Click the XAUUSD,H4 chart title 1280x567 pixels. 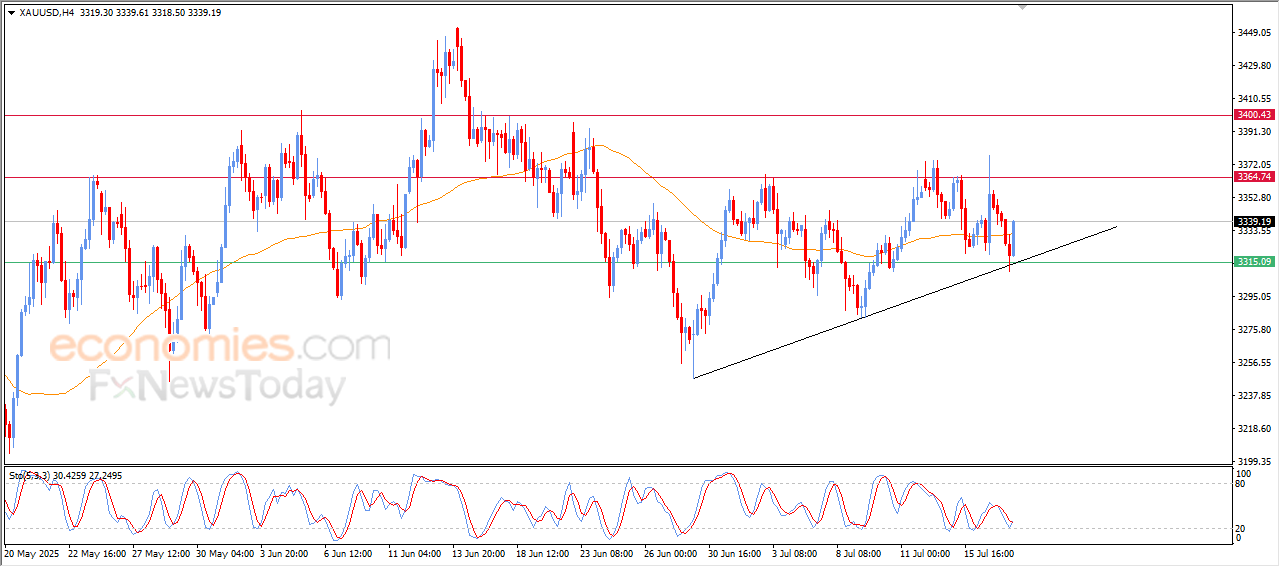click(x=47, y=13)
